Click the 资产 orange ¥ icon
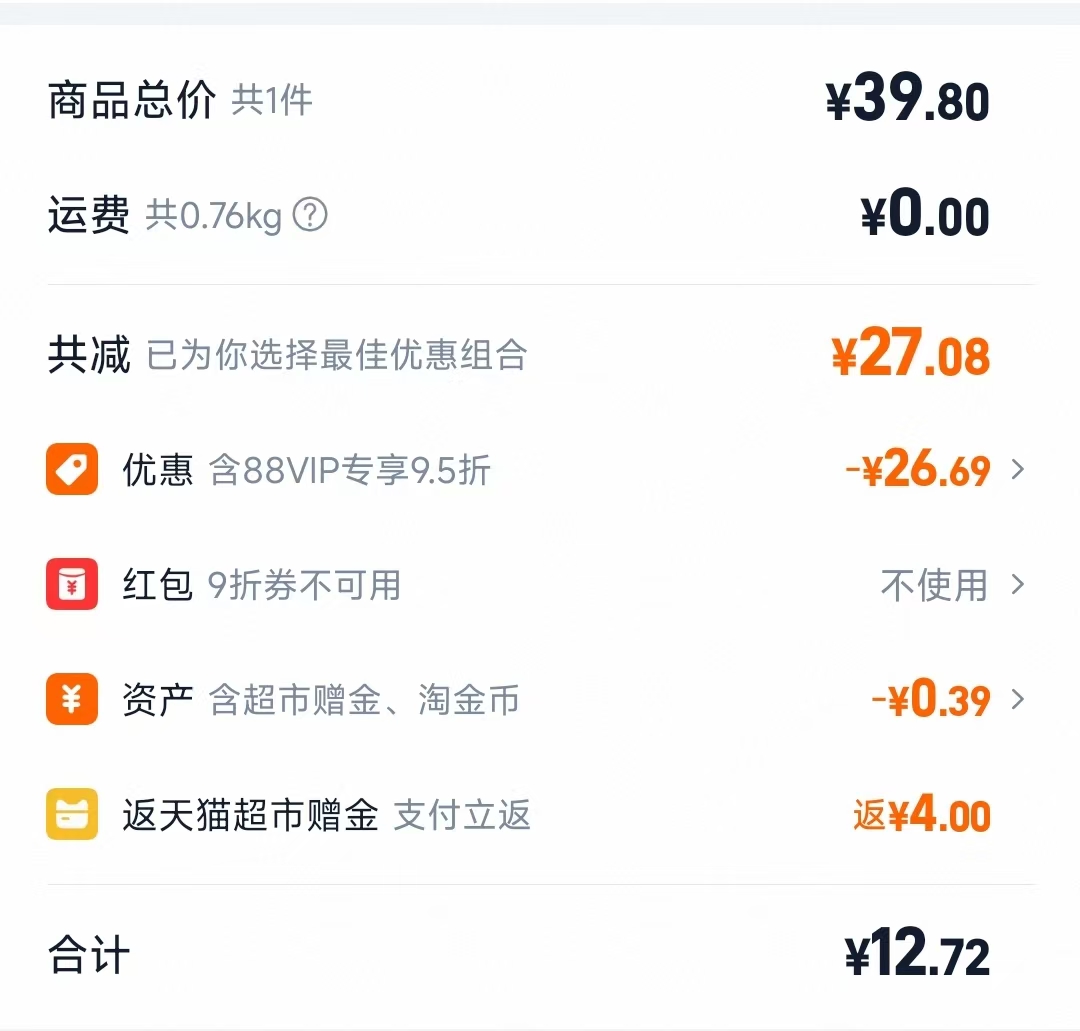 pos(70,701)
